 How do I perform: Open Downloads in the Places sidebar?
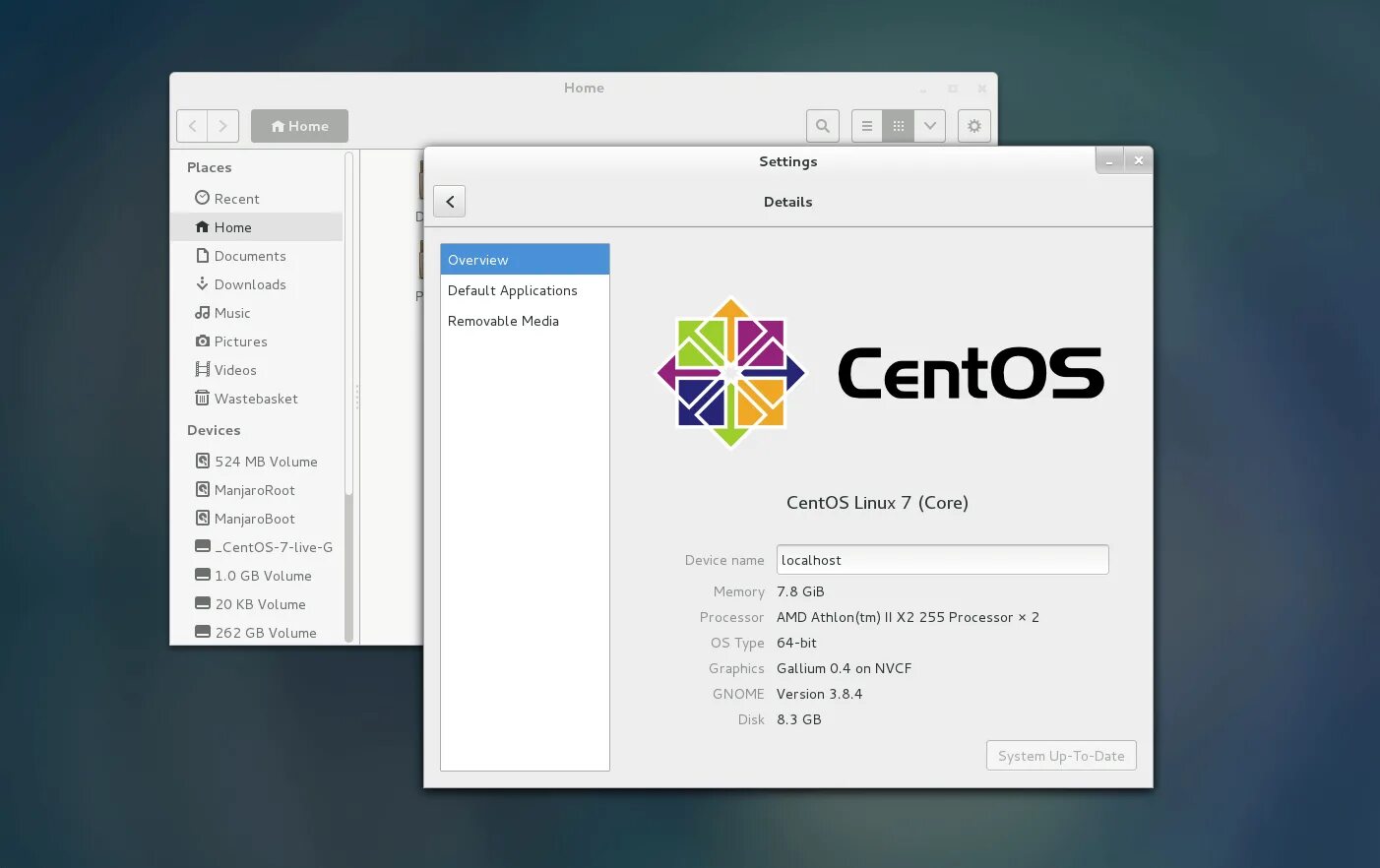257,284
